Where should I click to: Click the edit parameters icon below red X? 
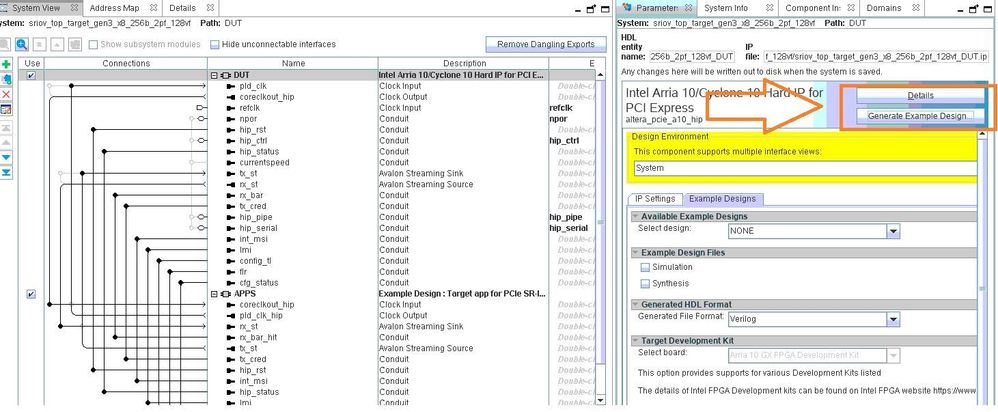(7, 108)
